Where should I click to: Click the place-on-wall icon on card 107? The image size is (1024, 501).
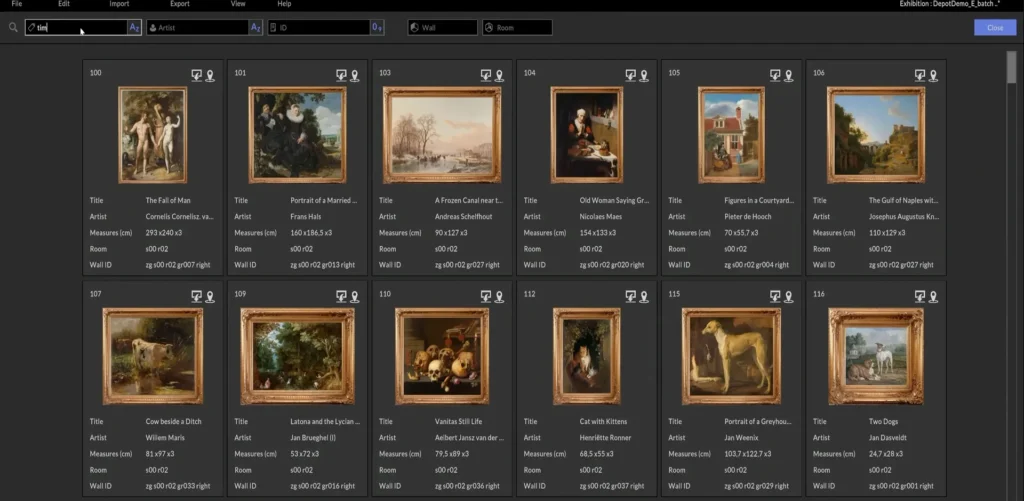tap(197, 297)
